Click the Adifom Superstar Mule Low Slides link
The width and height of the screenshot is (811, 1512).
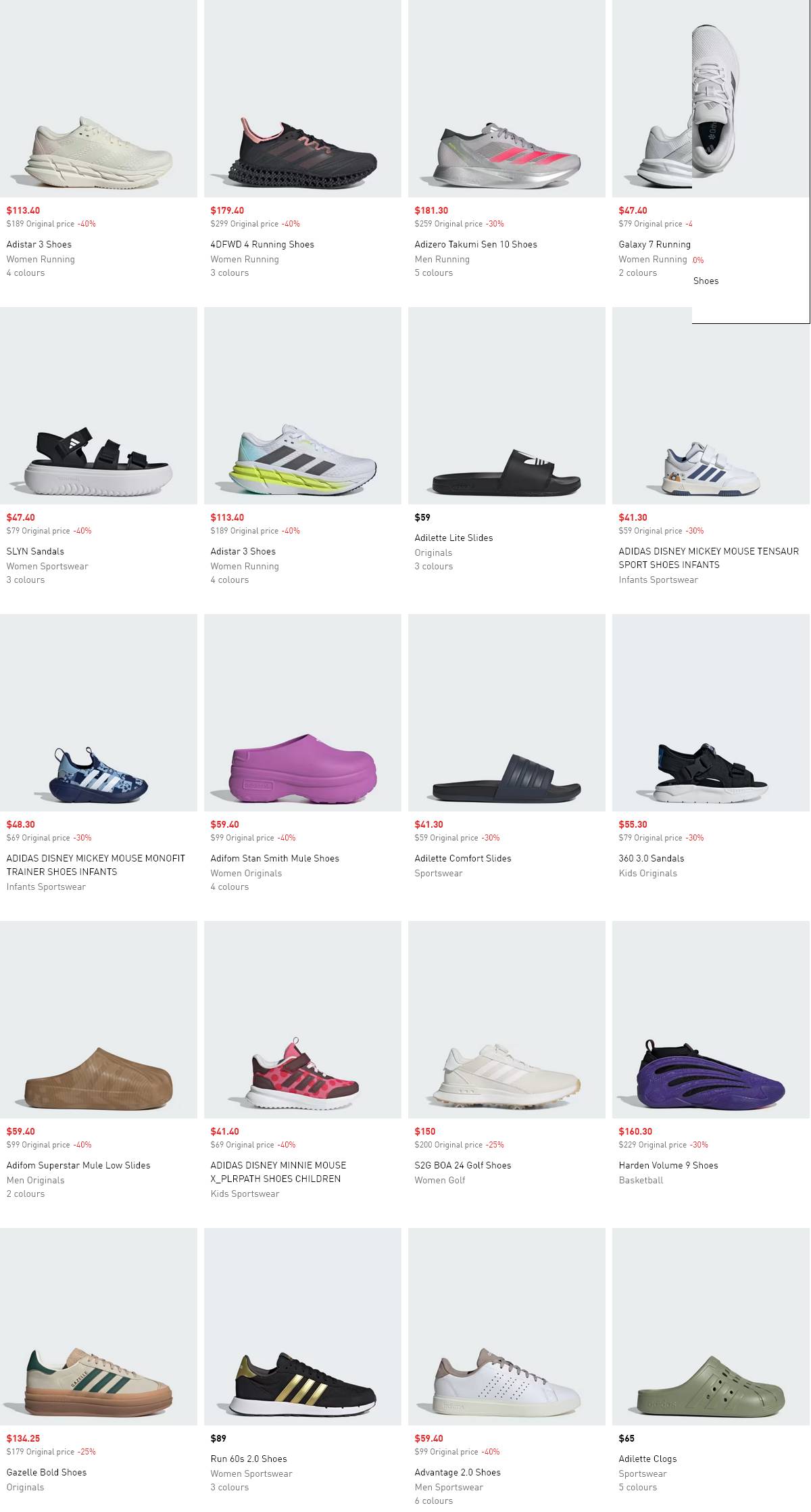(78, 1165)
